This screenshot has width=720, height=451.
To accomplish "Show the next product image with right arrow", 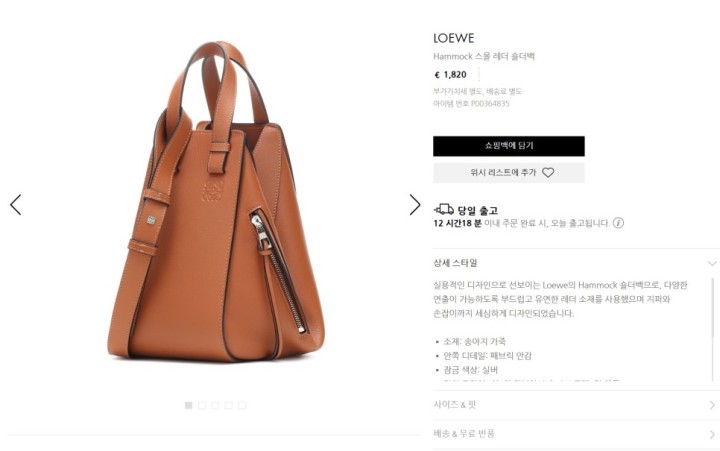I will tap(415, 205).
